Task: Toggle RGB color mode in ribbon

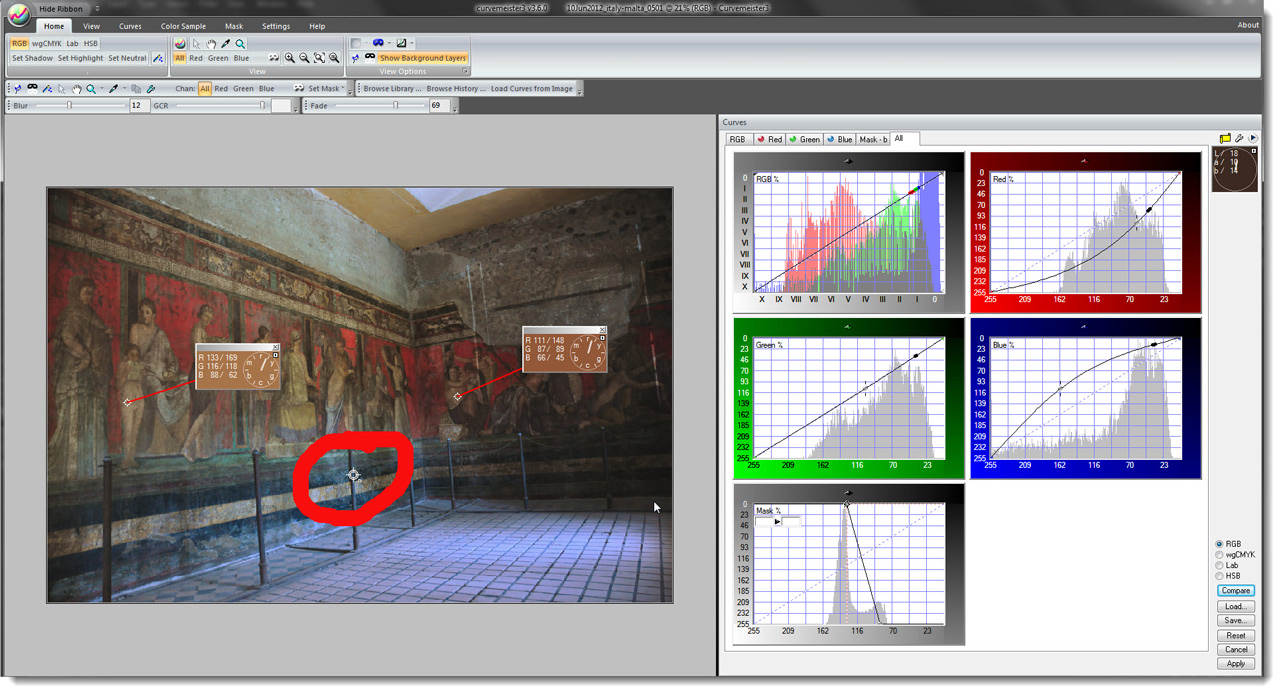Action: [x=19, y=44]
